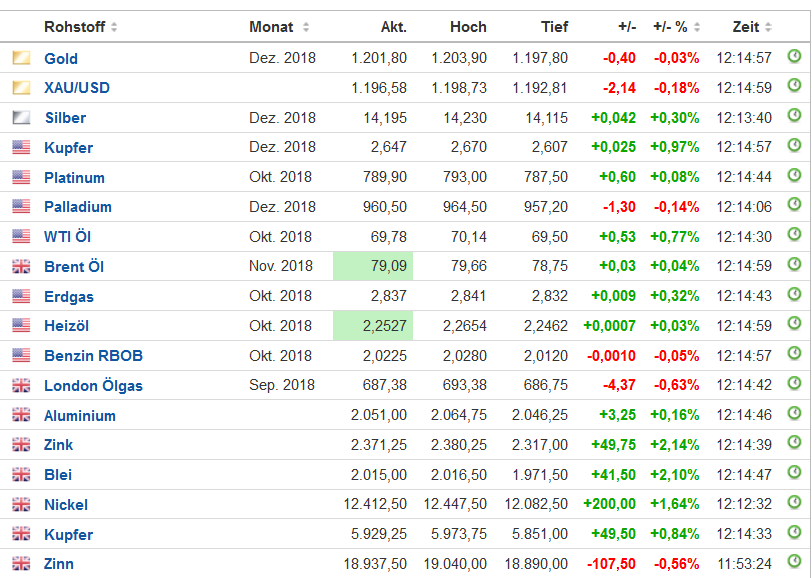
Task: Click the silver bar icon beside Silber
Action: pos(21,118)
